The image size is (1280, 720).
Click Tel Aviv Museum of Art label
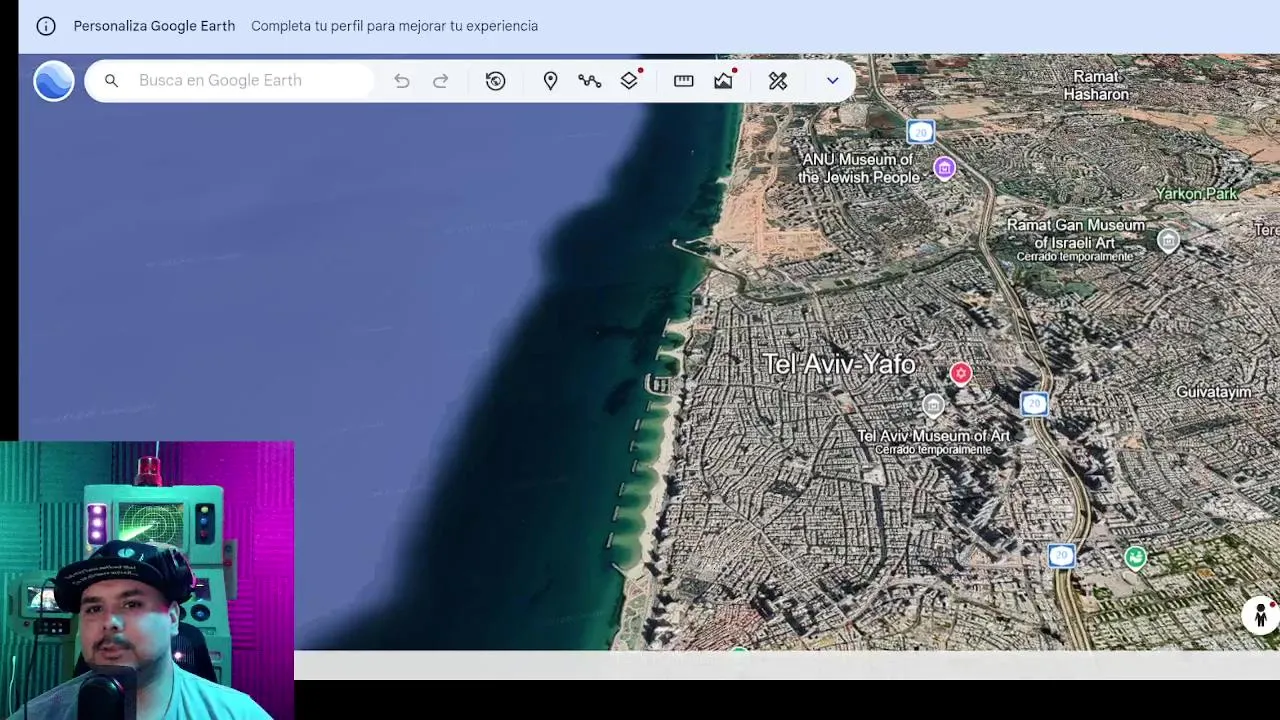coord(934,436)
